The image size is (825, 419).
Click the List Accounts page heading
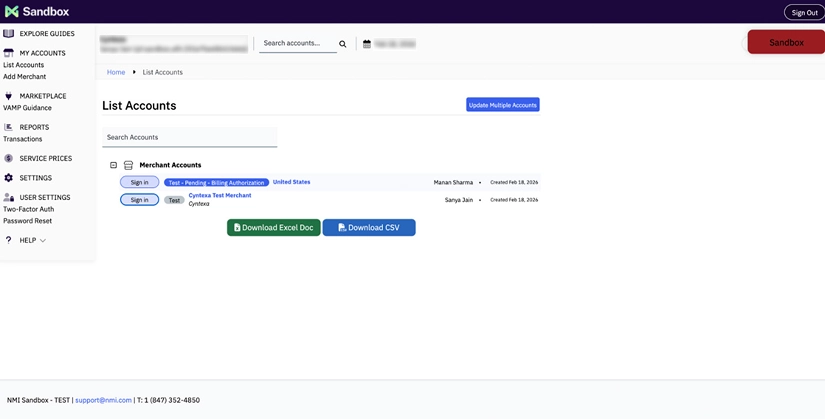[139, 105]
